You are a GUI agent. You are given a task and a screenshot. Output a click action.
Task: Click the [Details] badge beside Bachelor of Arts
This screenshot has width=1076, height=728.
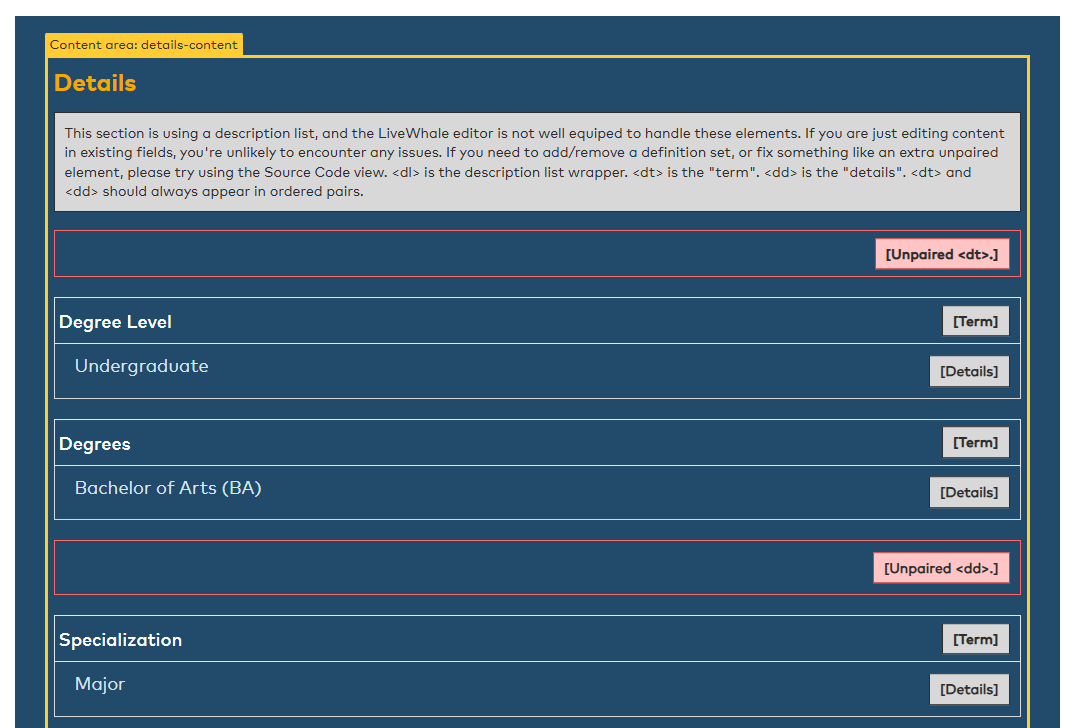968,492
